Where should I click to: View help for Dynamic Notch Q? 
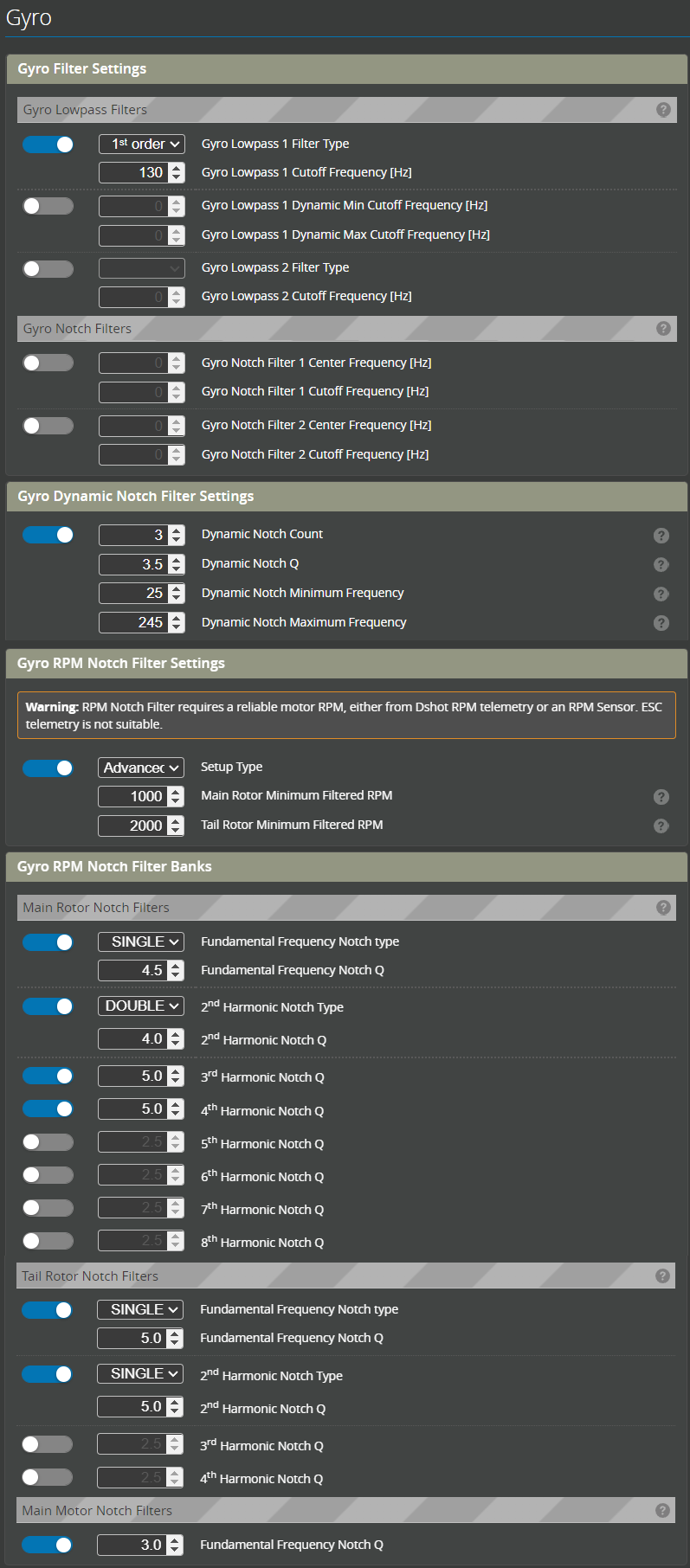click(661, 564)
